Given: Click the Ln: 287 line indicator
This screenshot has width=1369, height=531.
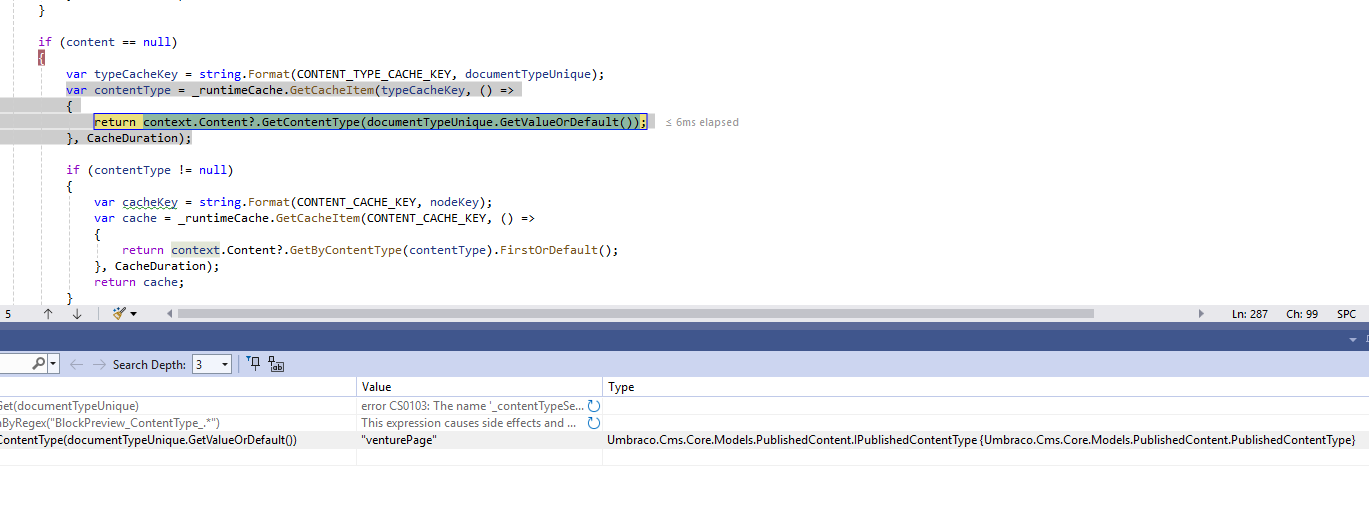Looking at the screenshot, I should [x=1249, y=314].
